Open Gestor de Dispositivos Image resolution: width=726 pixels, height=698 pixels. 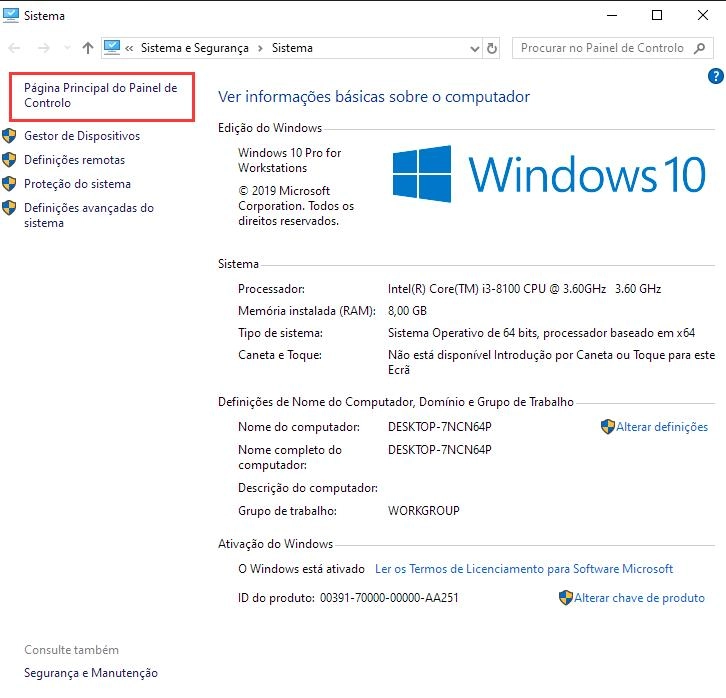pos(82,136)
